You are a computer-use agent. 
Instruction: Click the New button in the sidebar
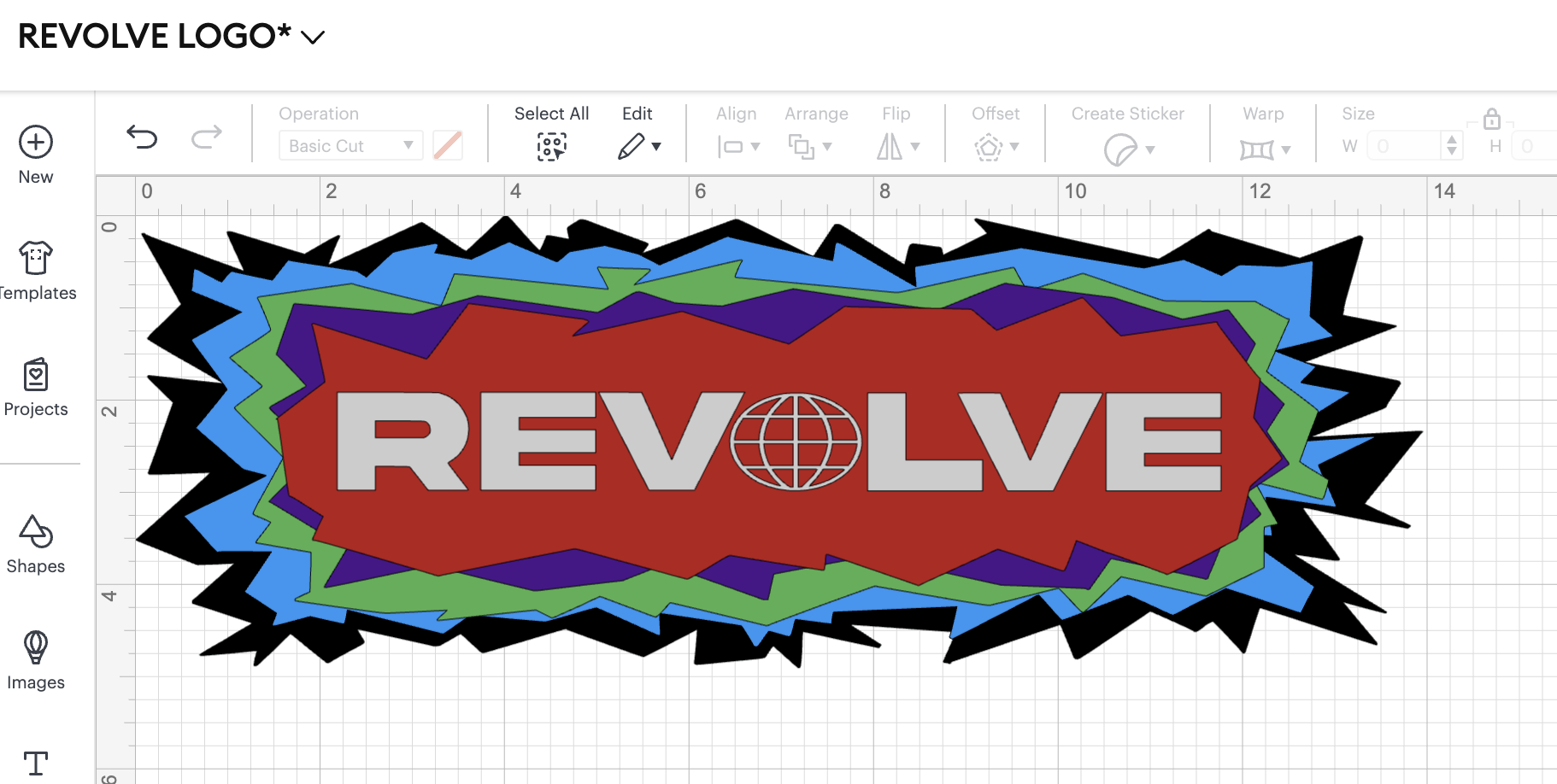point(36,143)
